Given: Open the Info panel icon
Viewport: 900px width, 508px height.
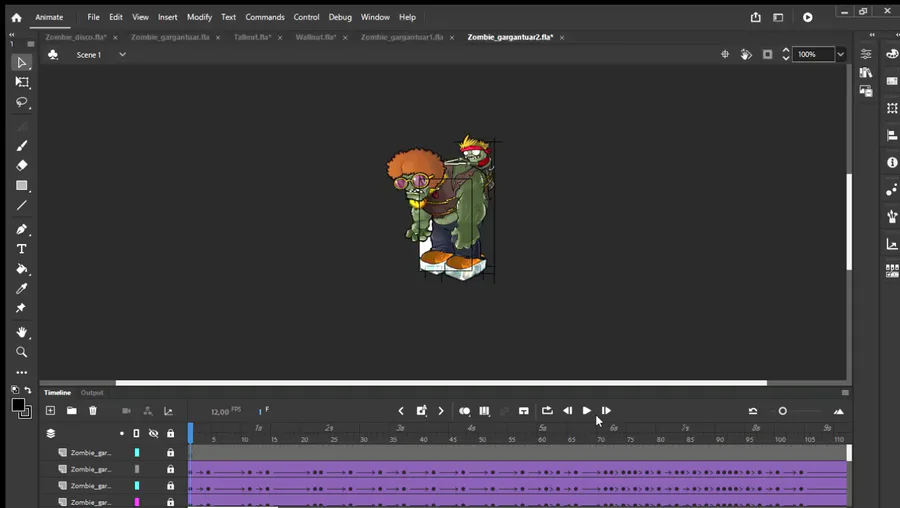Looking at the screenshot, I should 892,162.
